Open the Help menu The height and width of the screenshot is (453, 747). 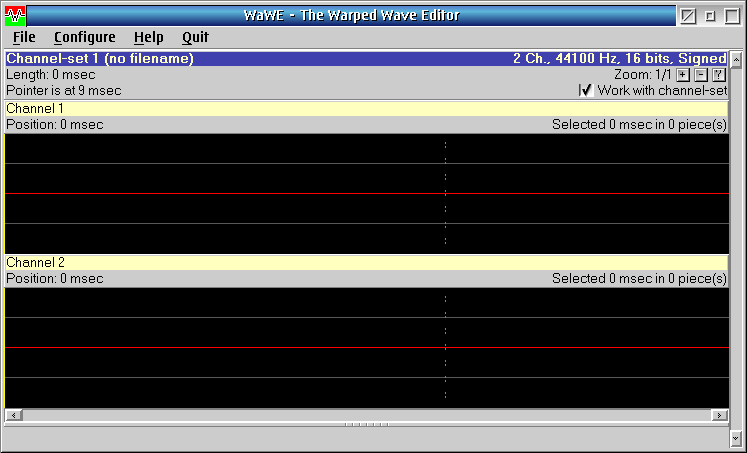tap(148, 37)
